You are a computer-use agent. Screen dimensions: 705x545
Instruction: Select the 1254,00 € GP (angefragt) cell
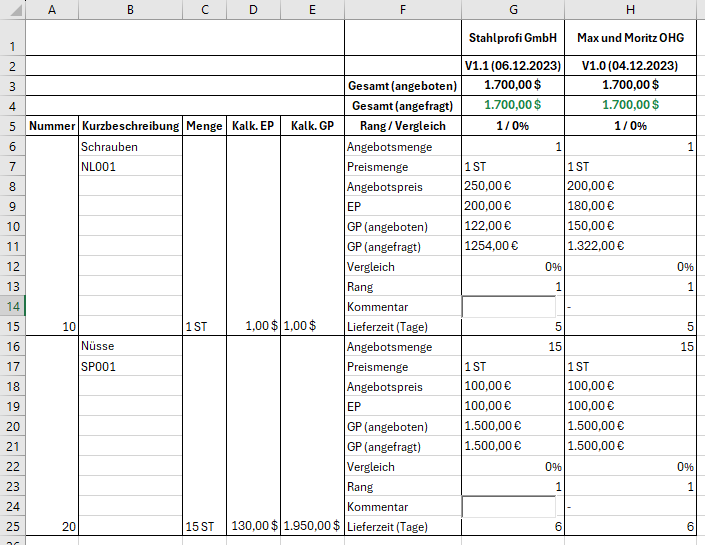(512, 246)
